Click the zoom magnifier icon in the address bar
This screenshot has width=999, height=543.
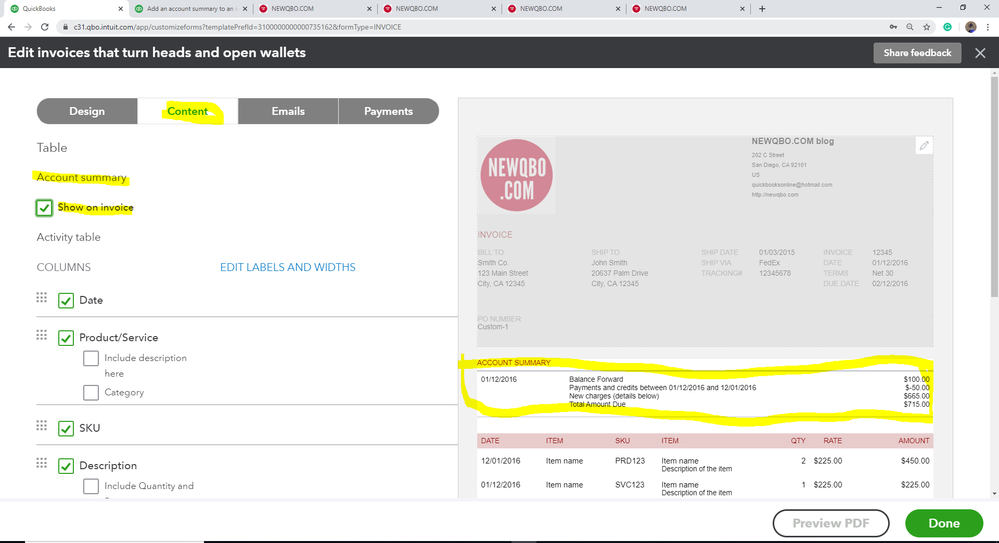(910, 27)
